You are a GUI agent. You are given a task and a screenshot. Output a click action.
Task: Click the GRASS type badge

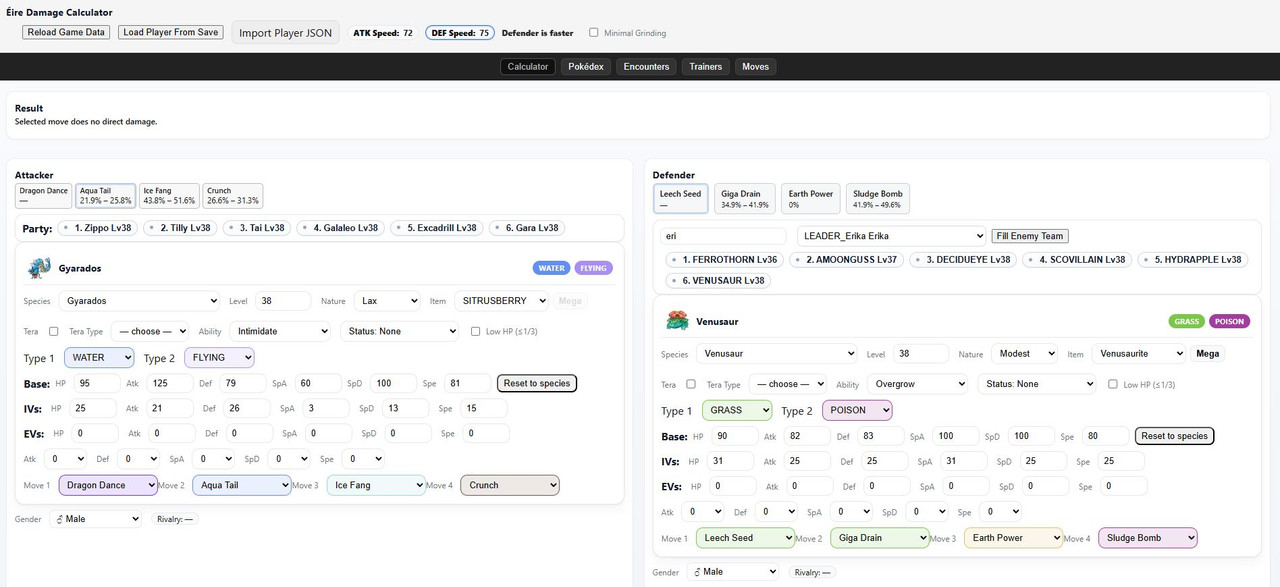click(1186, 321)
